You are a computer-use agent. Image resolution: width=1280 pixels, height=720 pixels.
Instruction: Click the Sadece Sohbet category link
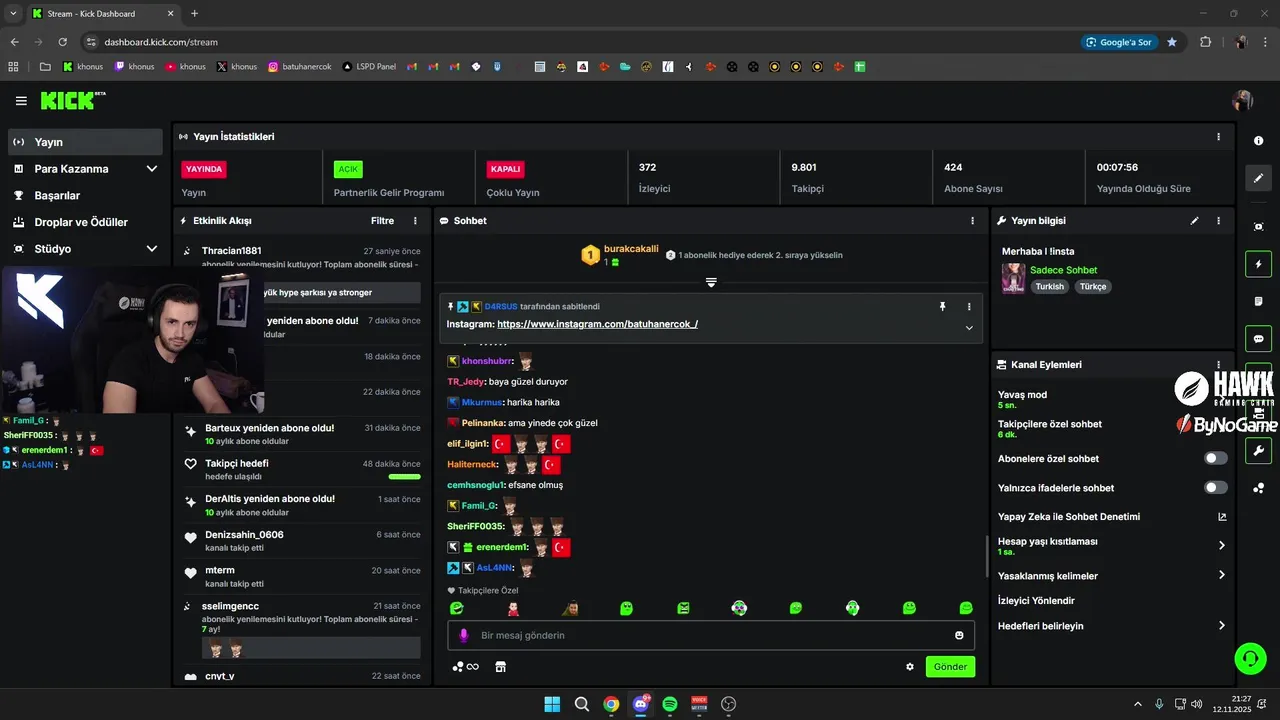pos(1063,270)
